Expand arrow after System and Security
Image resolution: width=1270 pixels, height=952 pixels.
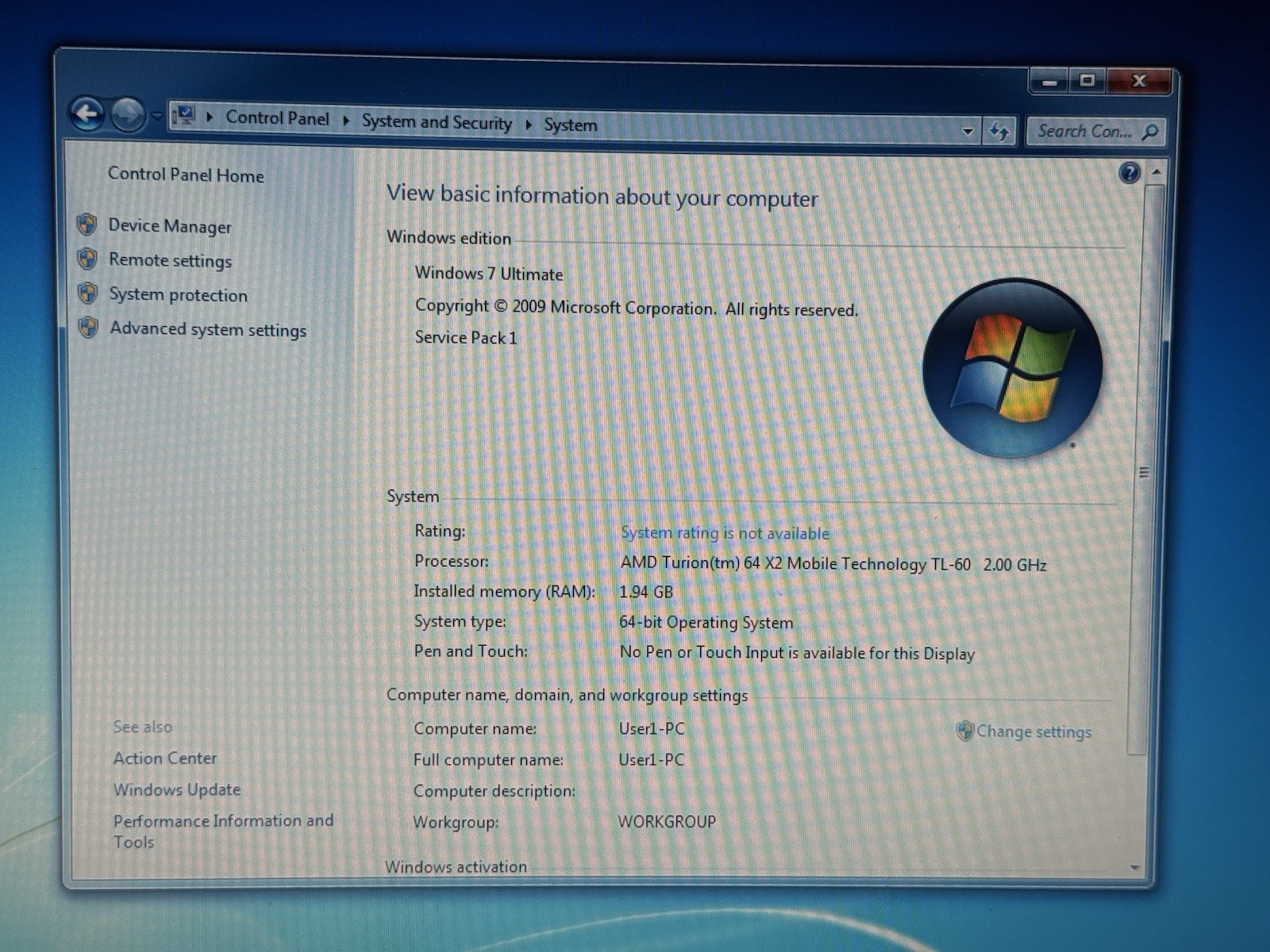(529, 125)
